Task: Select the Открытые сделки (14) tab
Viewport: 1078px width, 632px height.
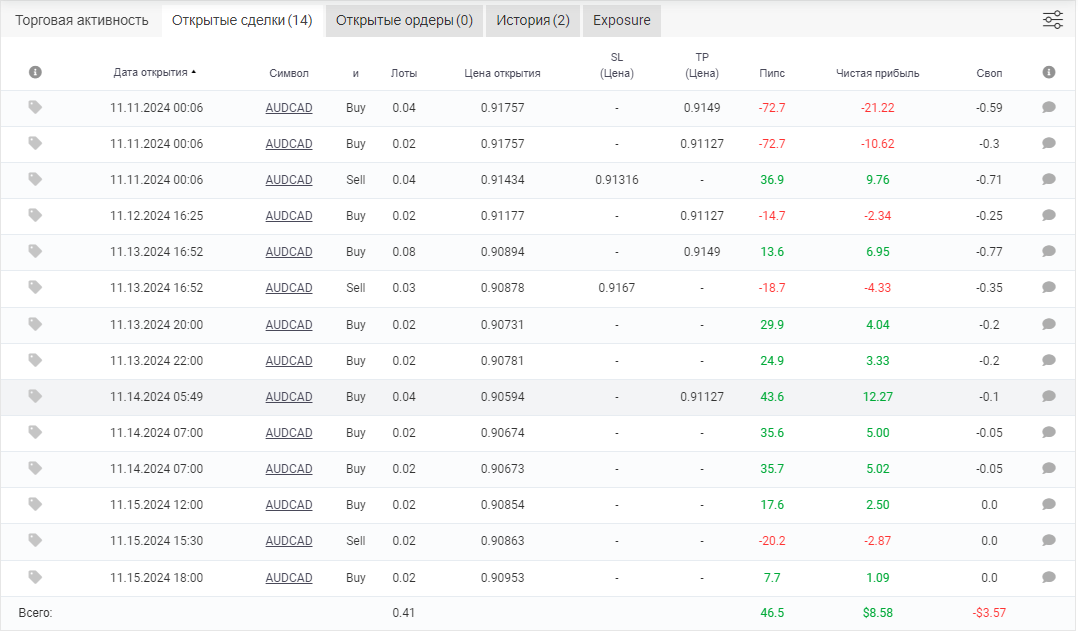Action: point(242,21)
